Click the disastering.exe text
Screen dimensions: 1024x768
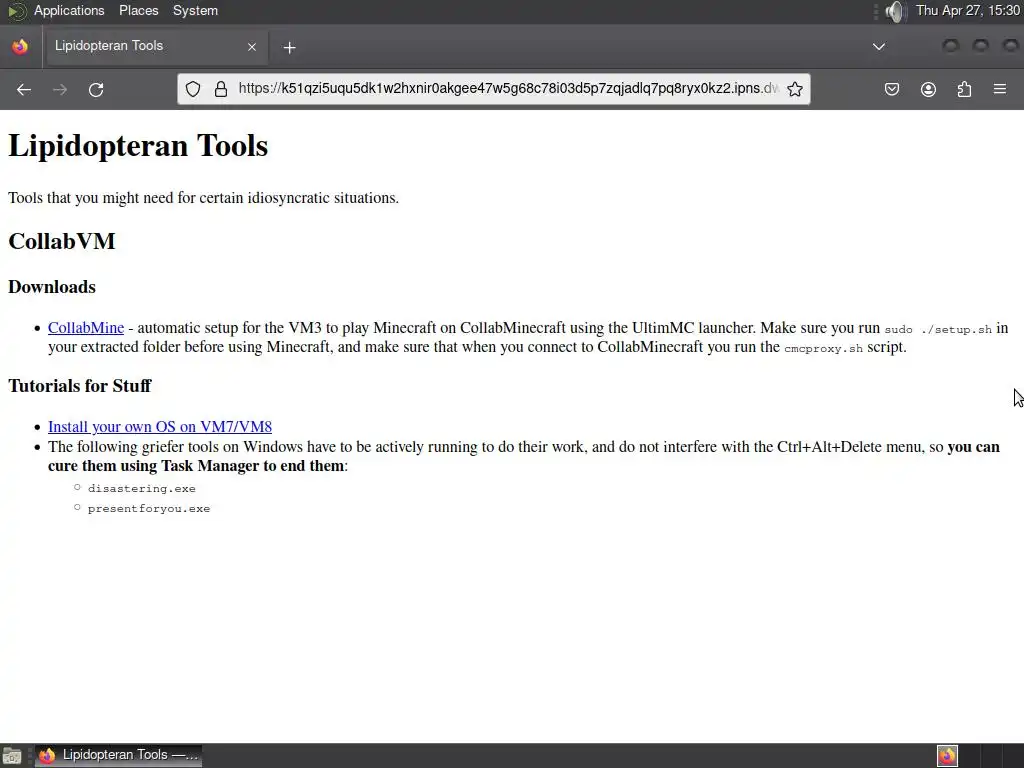pyautogui.click(x=142, y=488)
